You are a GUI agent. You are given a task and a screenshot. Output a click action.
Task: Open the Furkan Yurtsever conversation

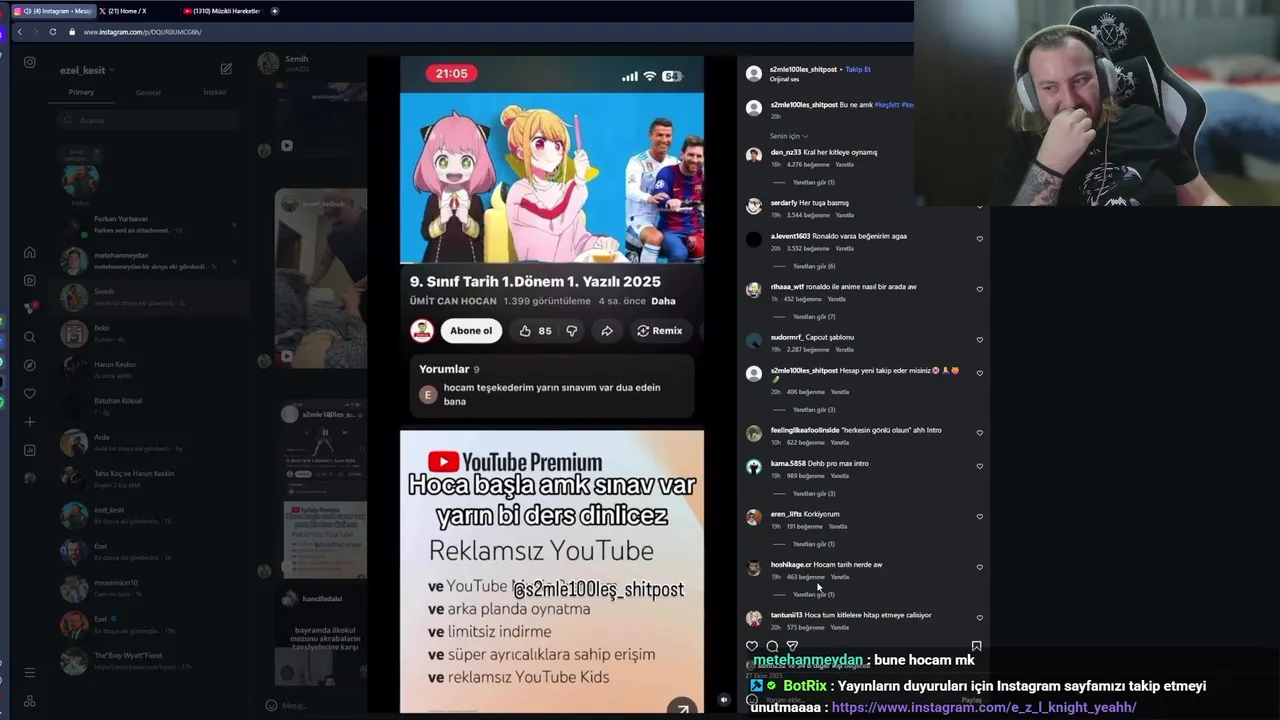[x=148, y=224]
